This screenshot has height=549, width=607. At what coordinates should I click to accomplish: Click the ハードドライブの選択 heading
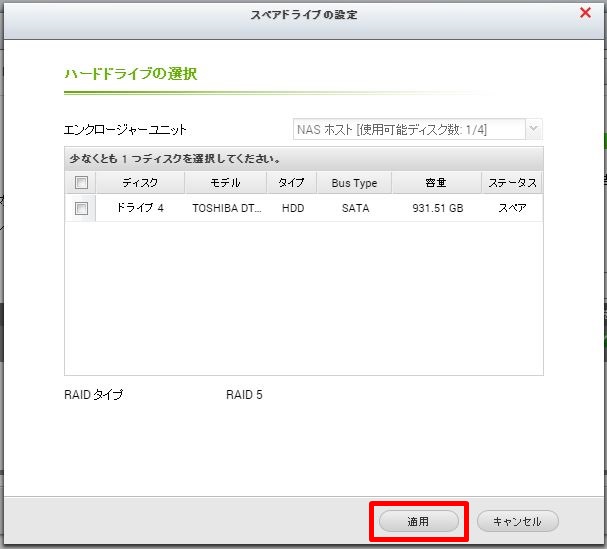[x=131, y=74]
